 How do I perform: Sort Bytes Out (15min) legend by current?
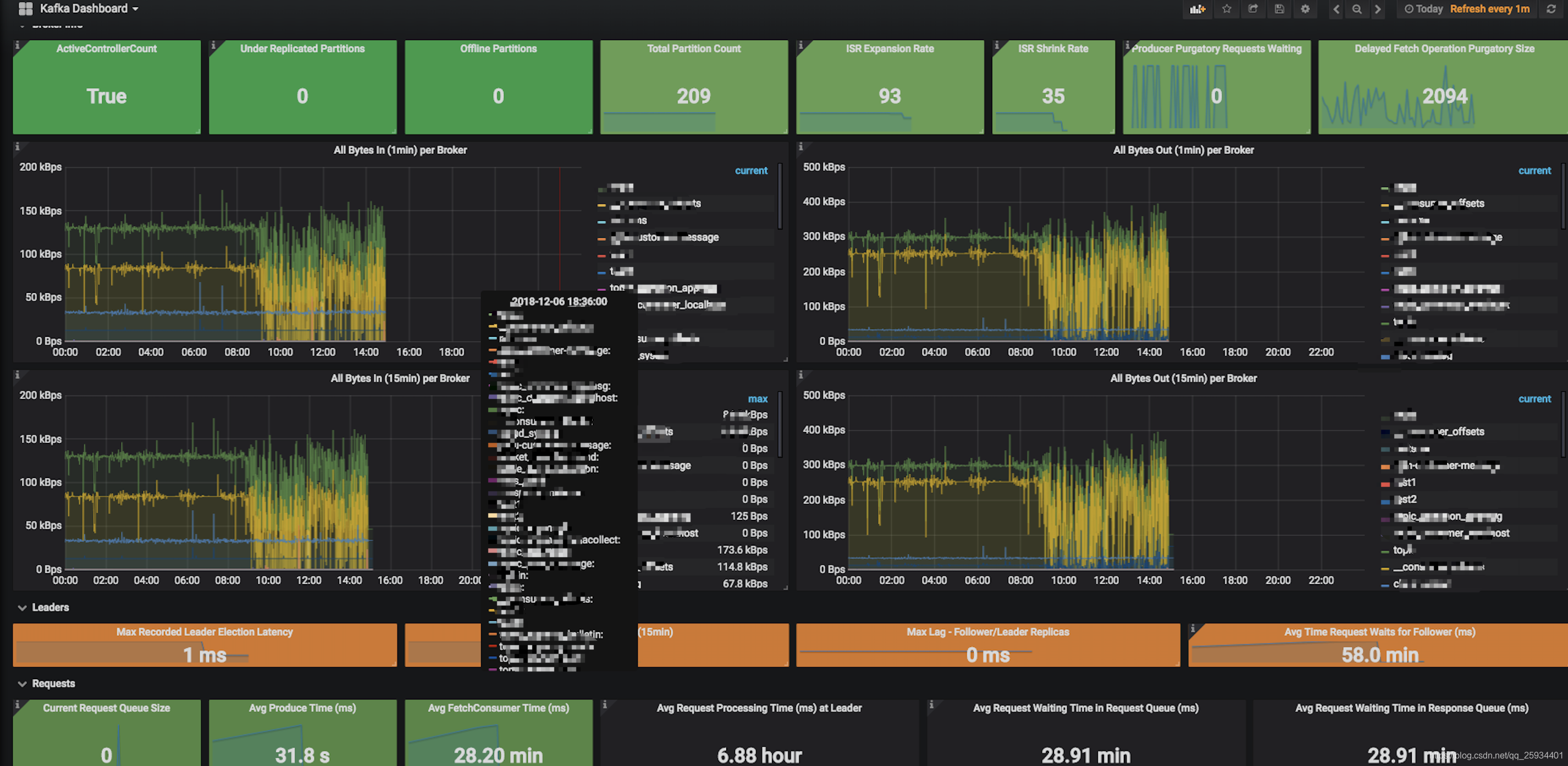(1534, 398)
